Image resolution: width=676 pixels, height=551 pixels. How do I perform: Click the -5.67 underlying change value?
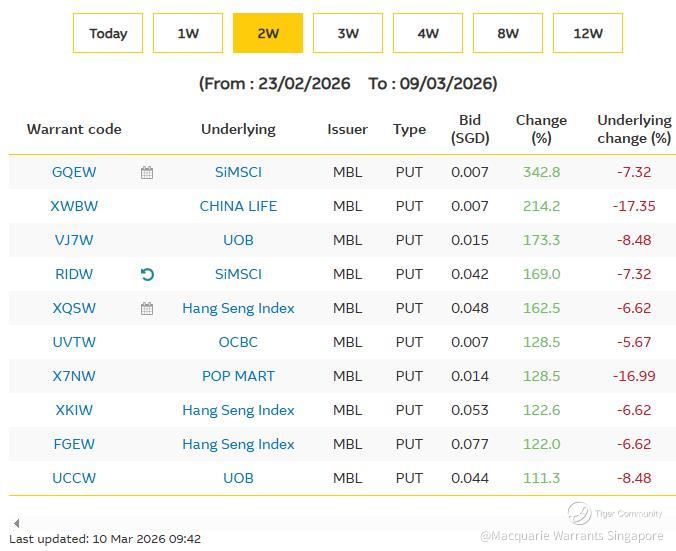click(x=634, y=342)
